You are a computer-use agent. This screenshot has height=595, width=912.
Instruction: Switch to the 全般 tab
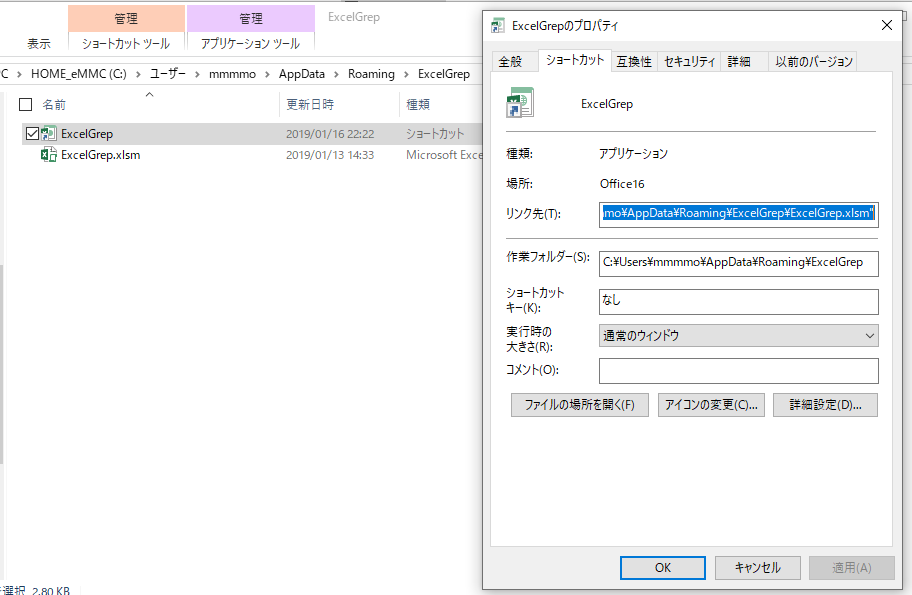[510, 62]
